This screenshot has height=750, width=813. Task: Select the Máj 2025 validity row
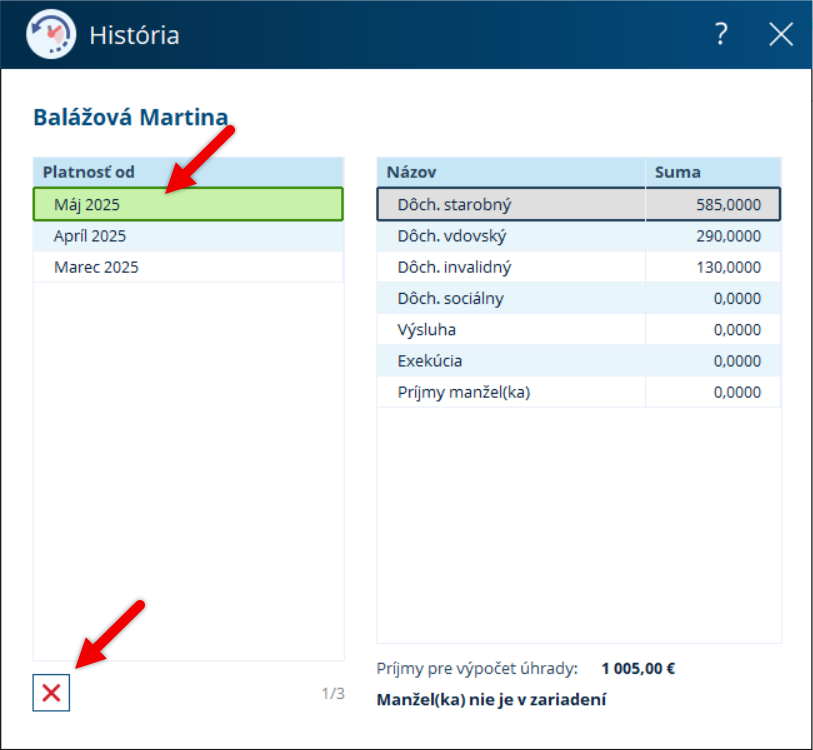click(188, 204)
